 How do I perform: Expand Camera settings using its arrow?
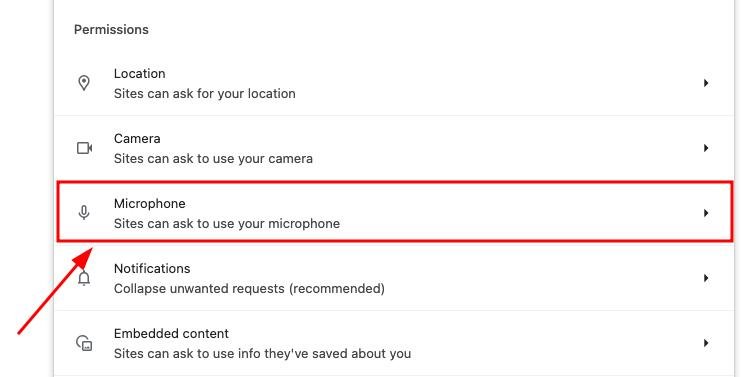(706, 148)
